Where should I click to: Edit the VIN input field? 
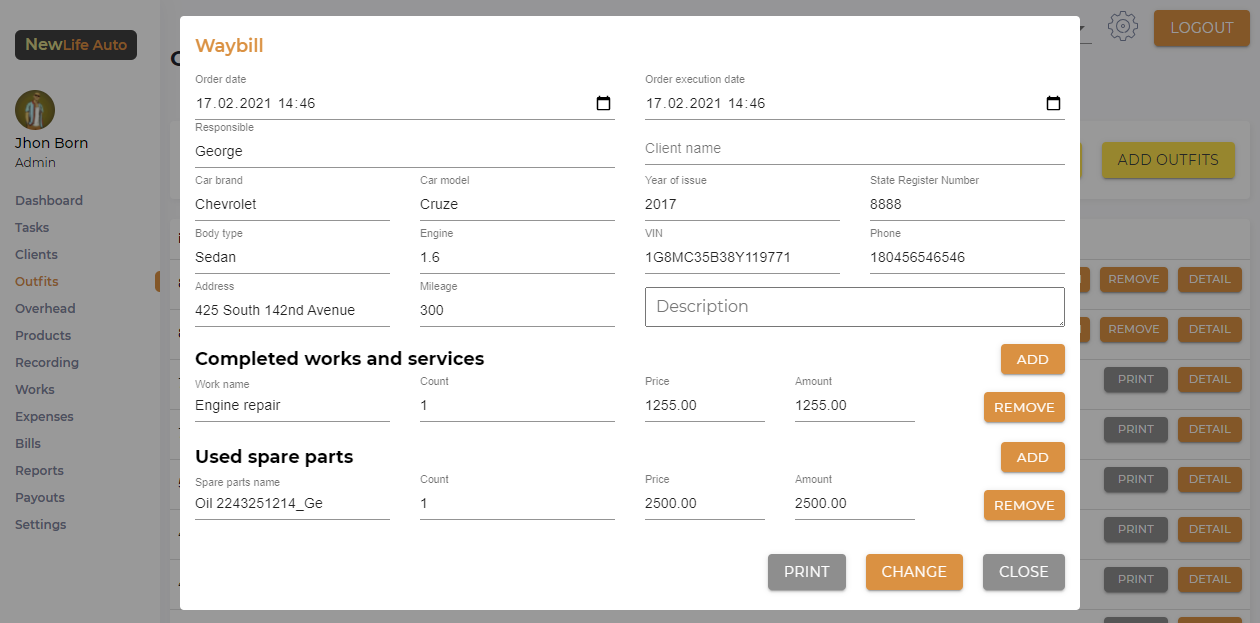coord(742,257)
